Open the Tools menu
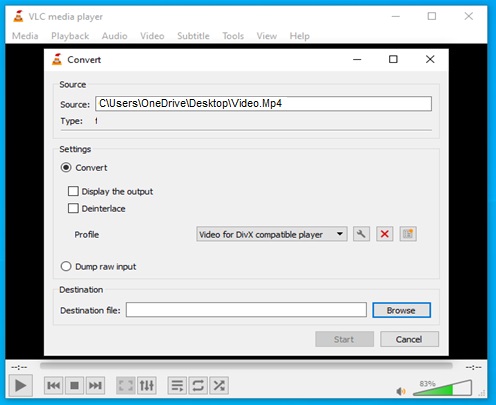Image resolution: width=496 pixels, height=405 pixels. pos(233,36)
